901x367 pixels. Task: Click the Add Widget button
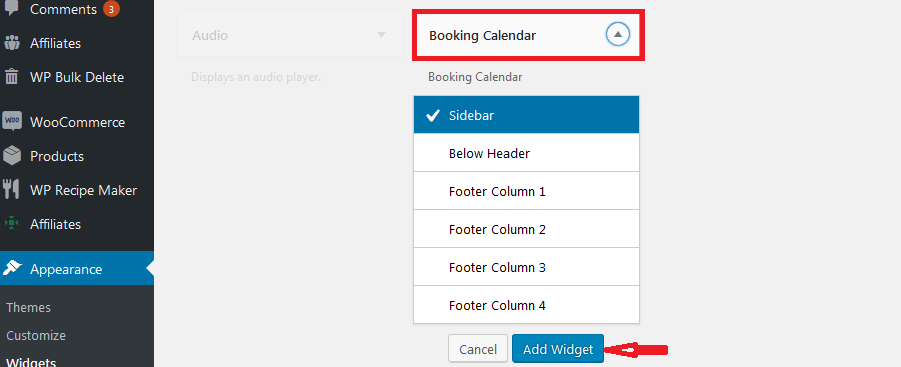(x=558, y=349)
